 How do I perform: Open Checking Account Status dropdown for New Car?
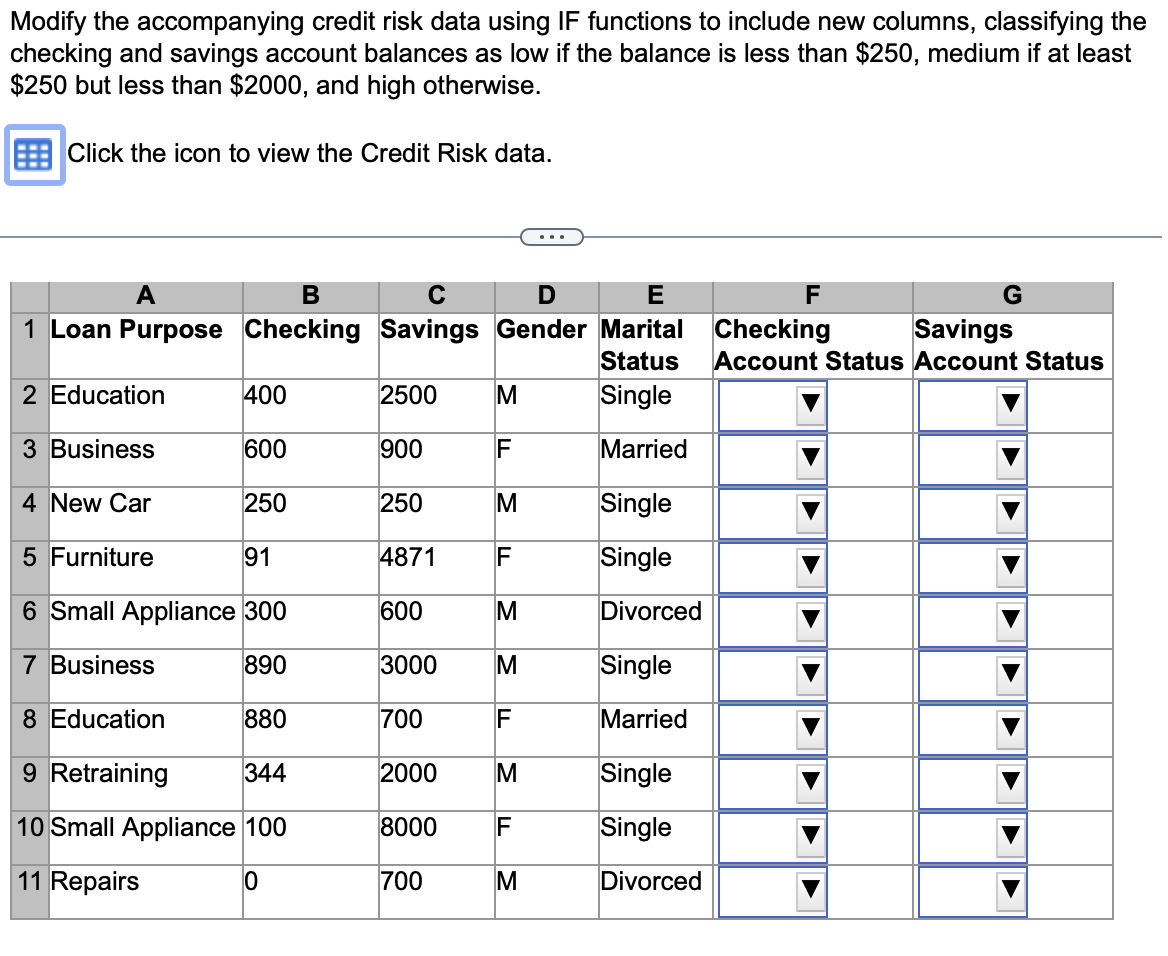(x=810, y=513)
